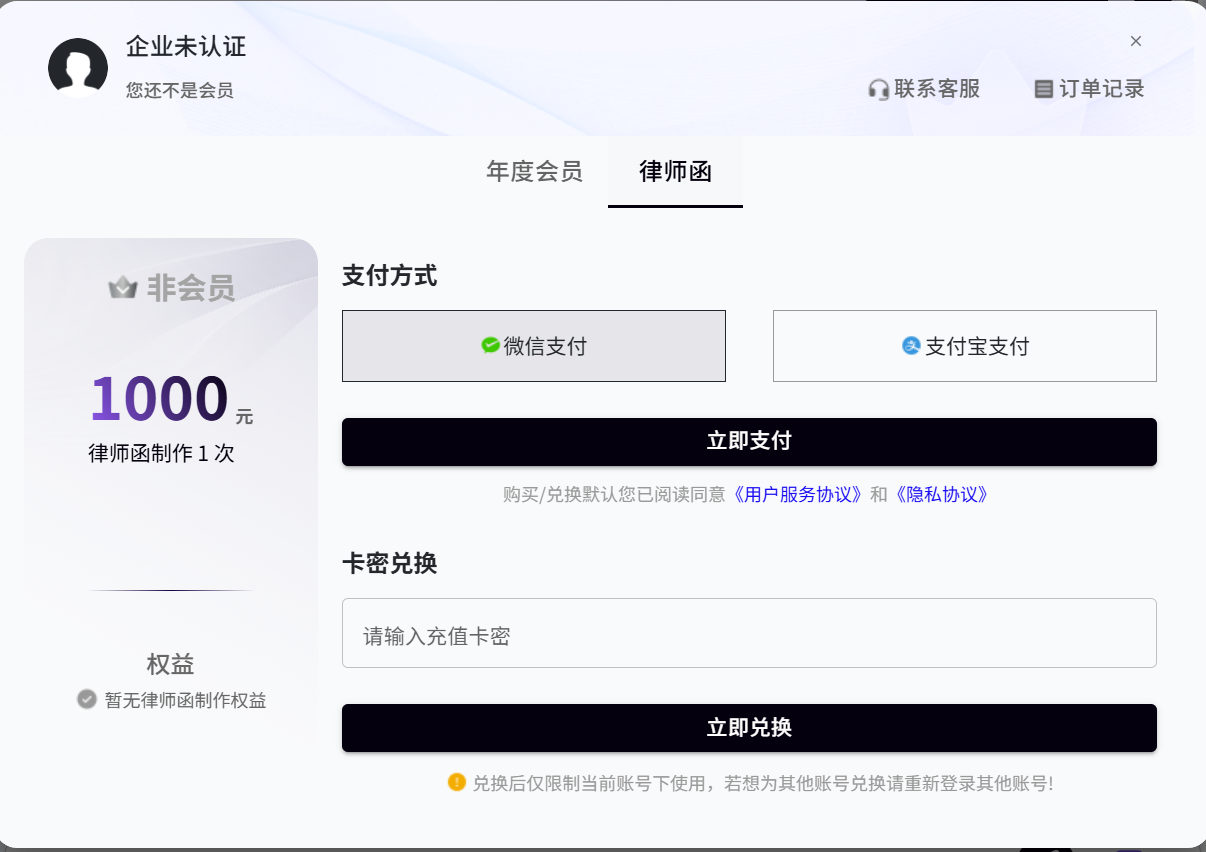
Task: Open the 《隐私协议》 link
Action: [x=942, y=494]
